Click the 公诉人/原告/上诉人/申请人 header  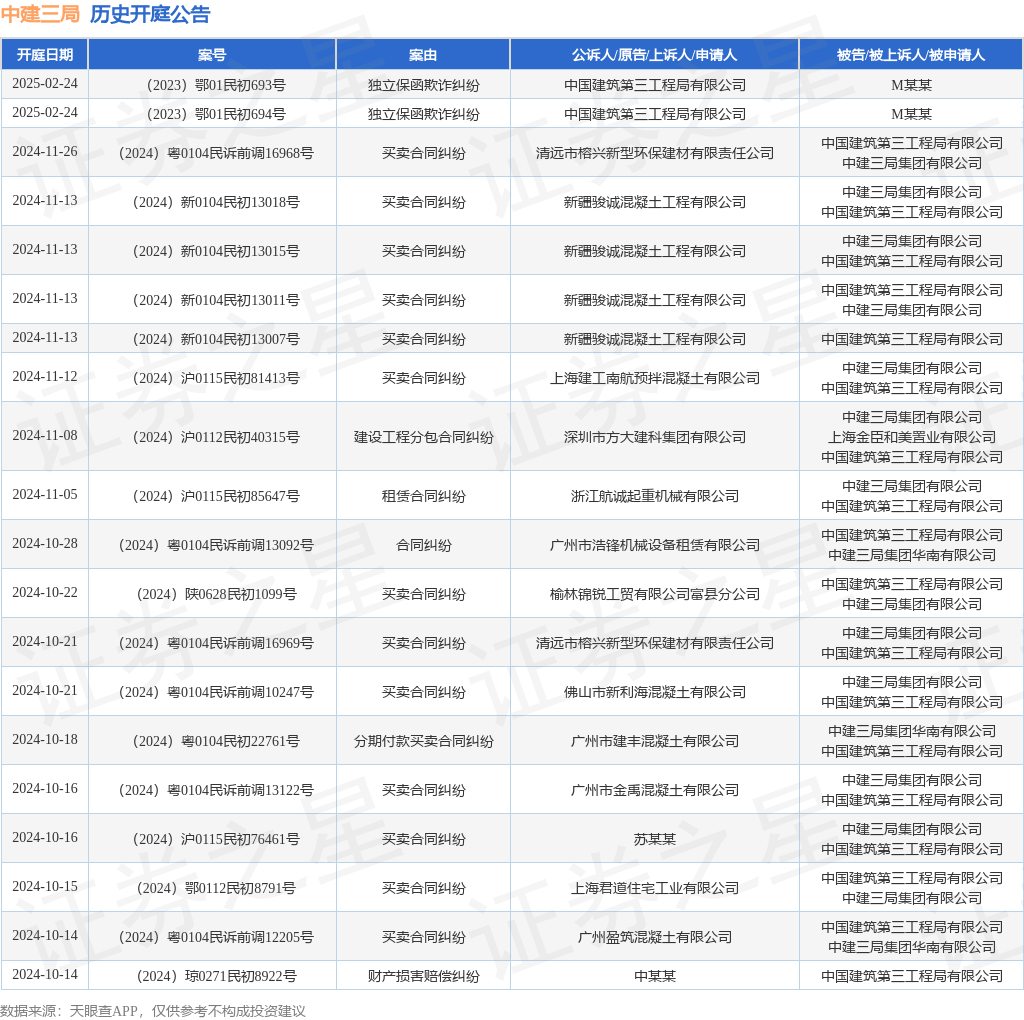(654, 55)
